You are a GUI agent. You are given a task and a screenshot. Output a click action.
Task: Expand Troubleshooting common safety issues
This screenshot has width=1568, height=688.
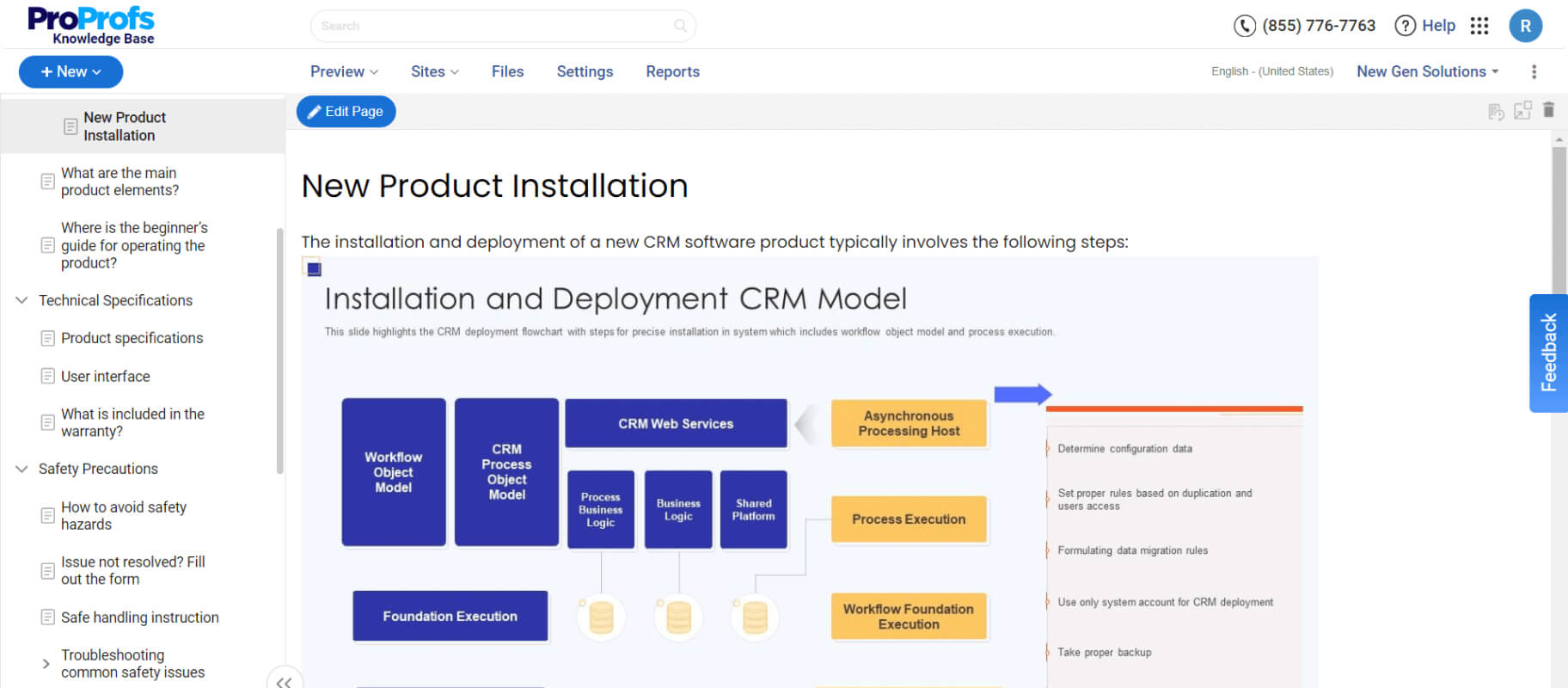pyautogui.click(x=46, y=663)
